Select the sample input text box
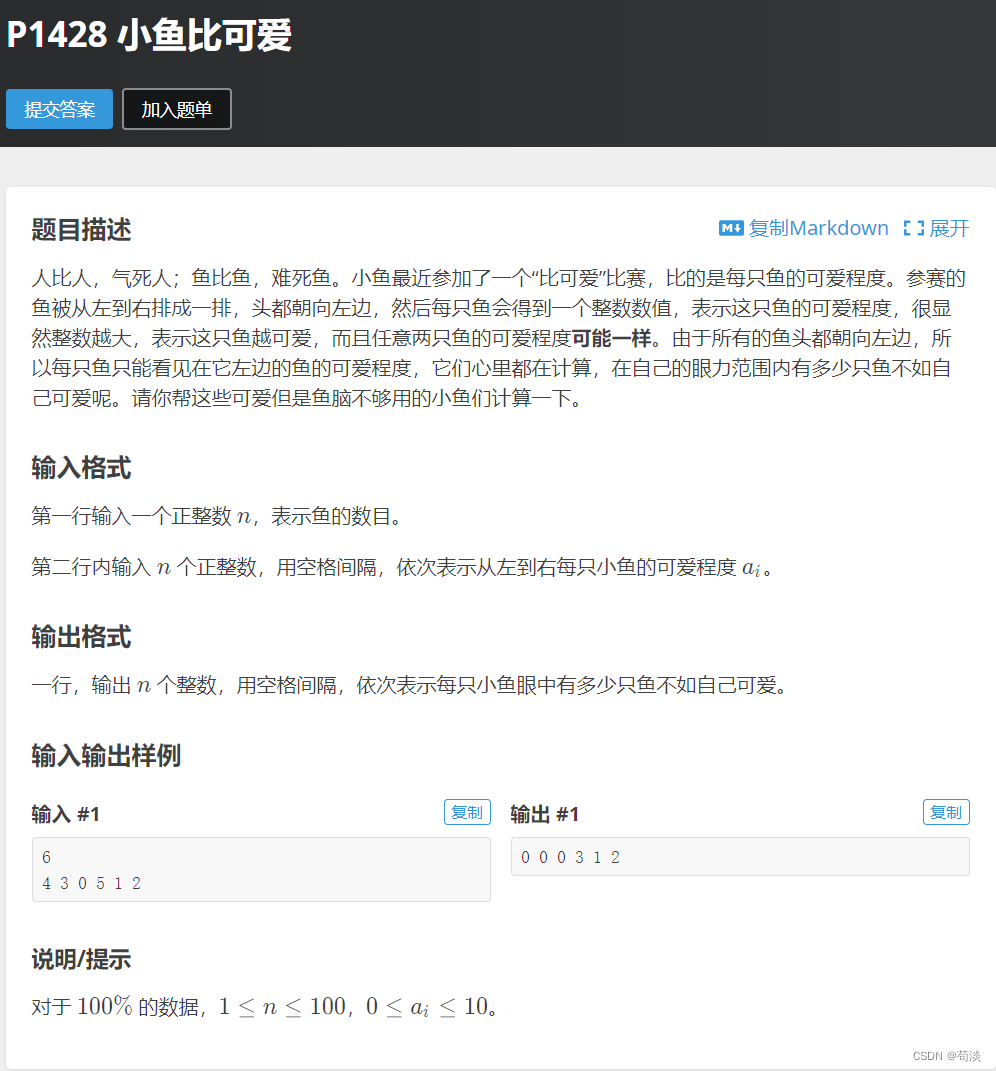Image resolution: width=996 pixels, height=1071 pixels. 260,869
